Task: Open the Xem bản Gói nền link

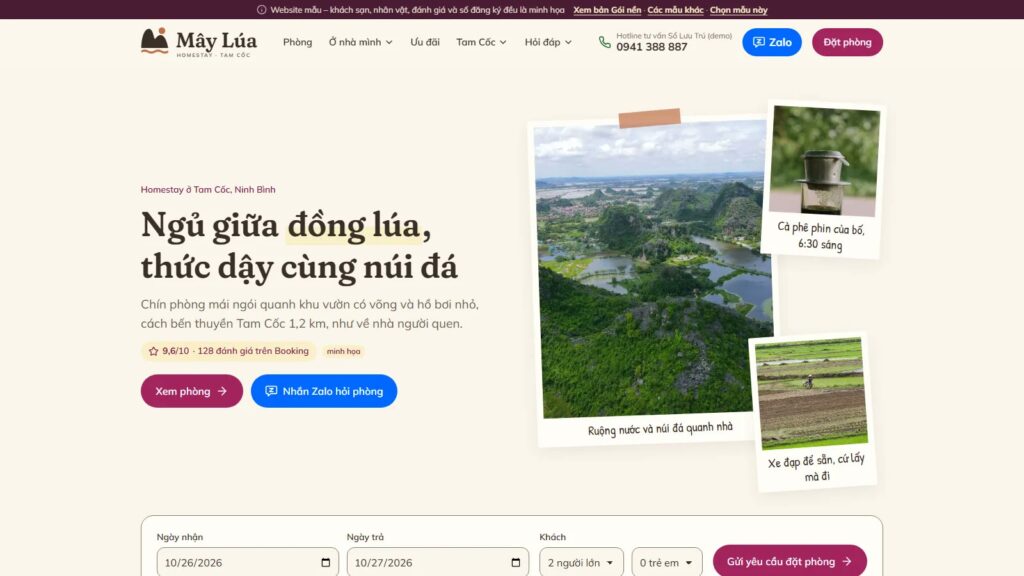Action: (x=607, y=10)
